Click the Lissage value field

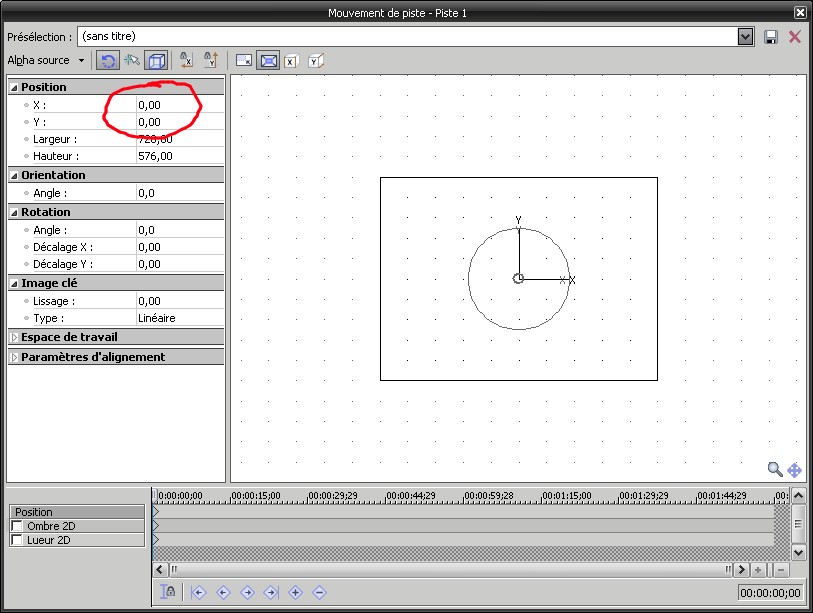click(x=180, y=301)
